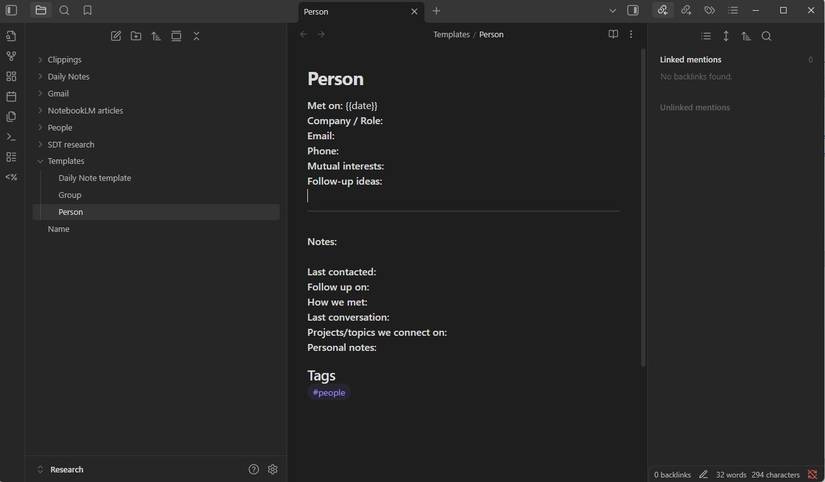Select the Person file in tree
This screenshot has height=482, width=825.
(156, 212)
